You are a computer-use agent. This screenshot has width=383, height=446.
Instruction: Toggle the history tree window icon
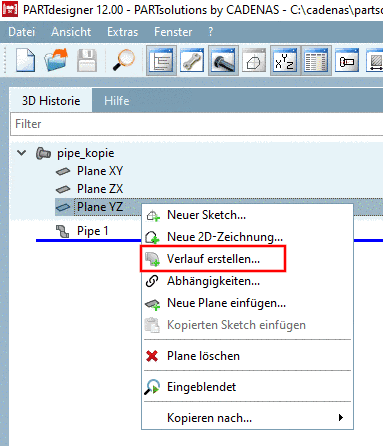[x=161, y=60]
